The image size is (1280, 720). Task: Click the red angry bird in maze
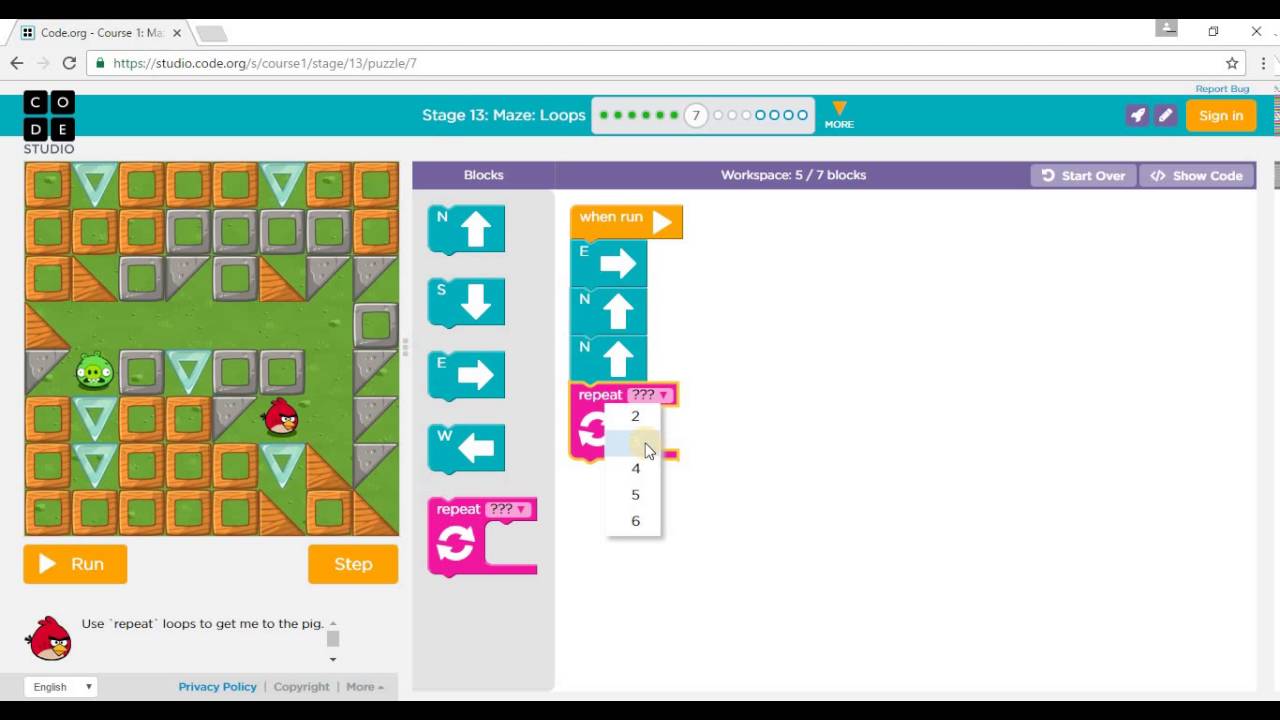(x=281, y=417)
